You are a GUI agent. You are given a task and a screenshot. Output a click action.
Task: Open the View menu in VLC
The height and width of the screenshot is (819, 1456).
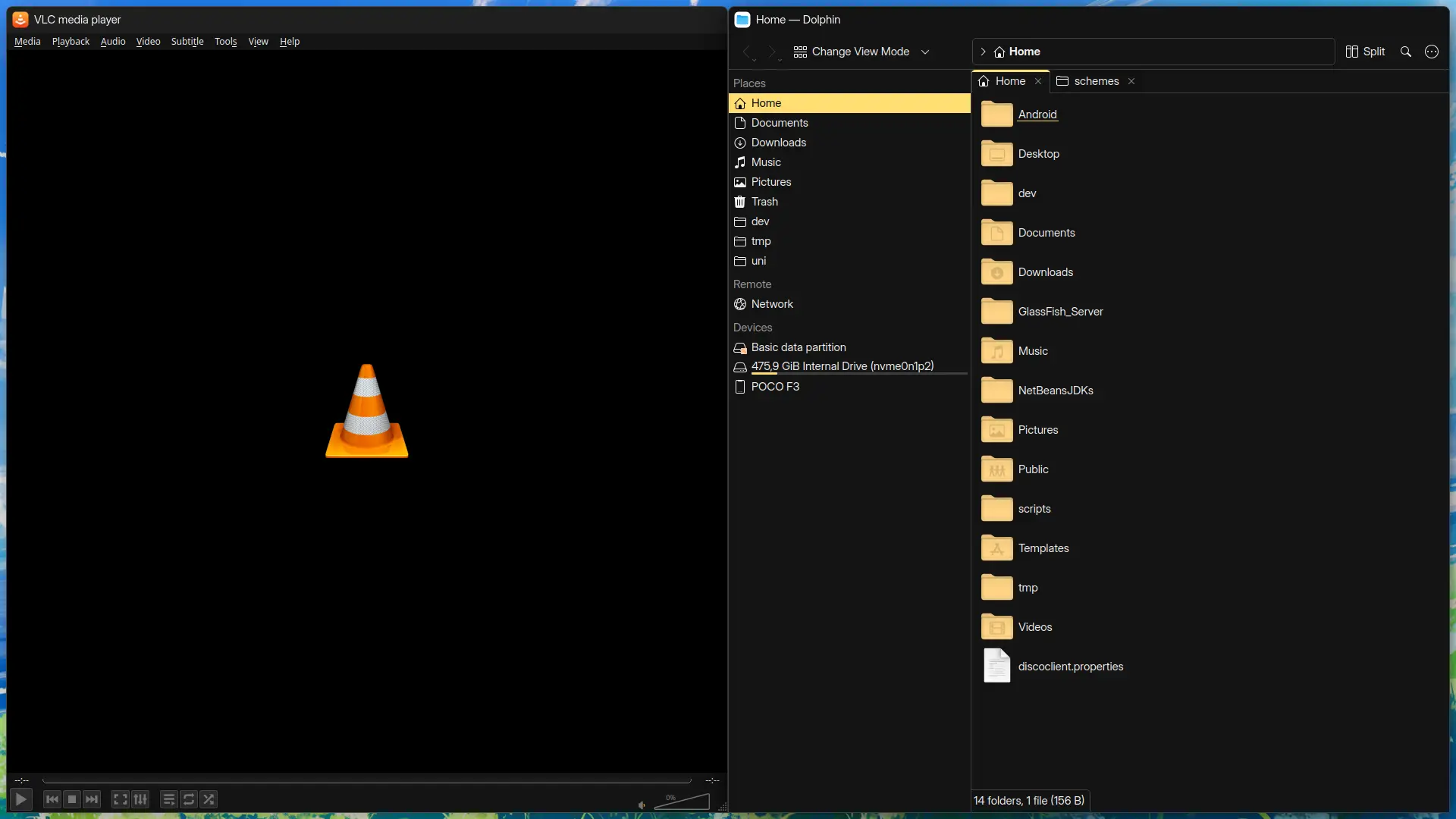point(258,42)
